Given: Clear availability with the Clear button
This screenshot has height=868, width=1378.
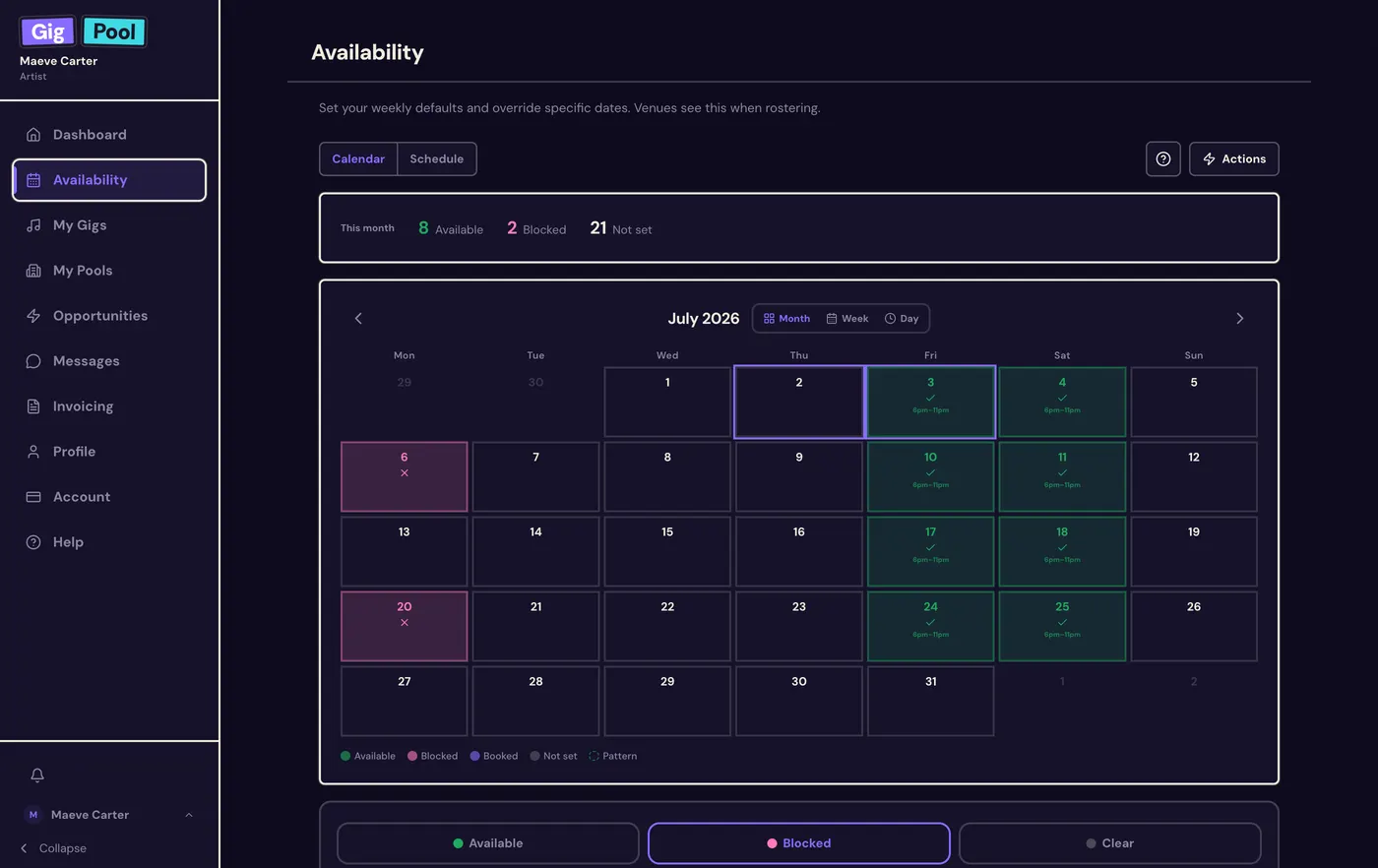Looking at the screenshot, I should click(1110, 843).
